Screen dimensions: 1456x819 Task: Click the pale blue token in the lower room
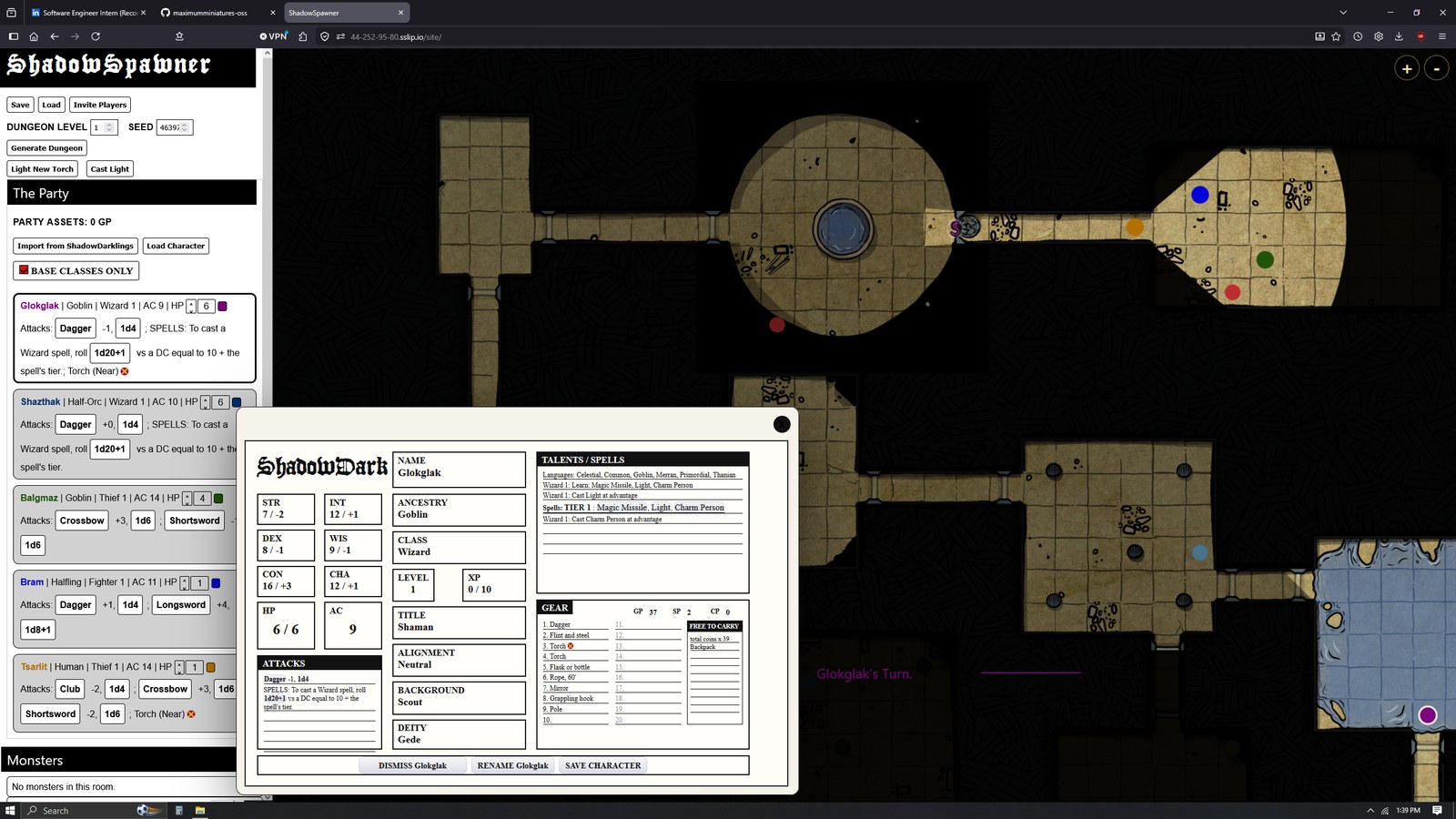(x=1200, y=552)
